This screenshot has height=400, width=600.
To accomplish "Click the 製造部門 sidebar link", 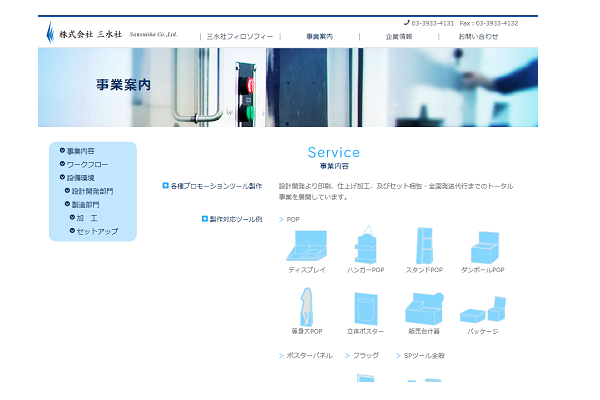I will click(86, 204).
